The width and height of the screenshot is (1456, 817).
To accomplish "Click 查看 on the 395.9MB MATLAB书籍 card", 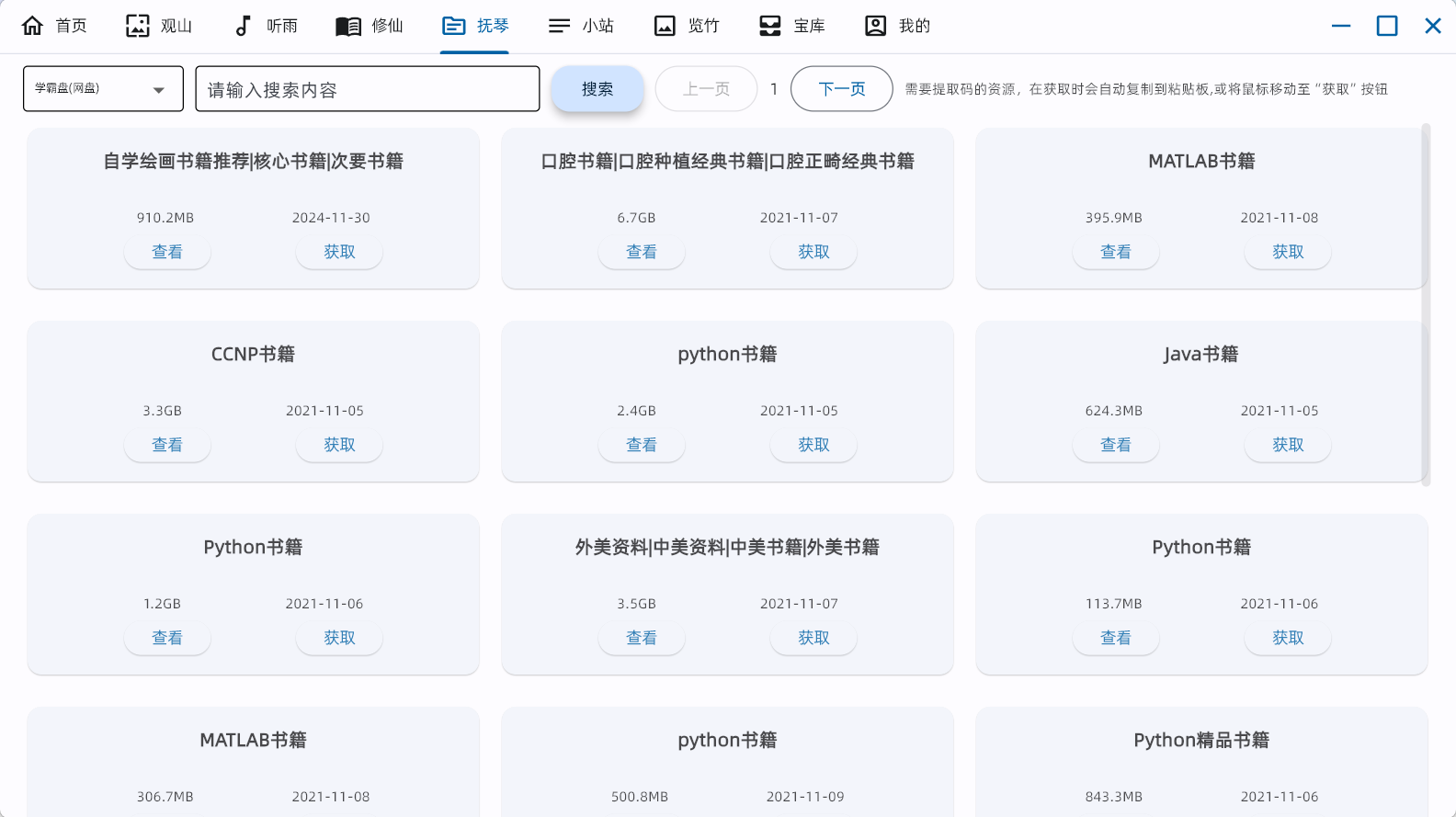I will (1116, 252).
